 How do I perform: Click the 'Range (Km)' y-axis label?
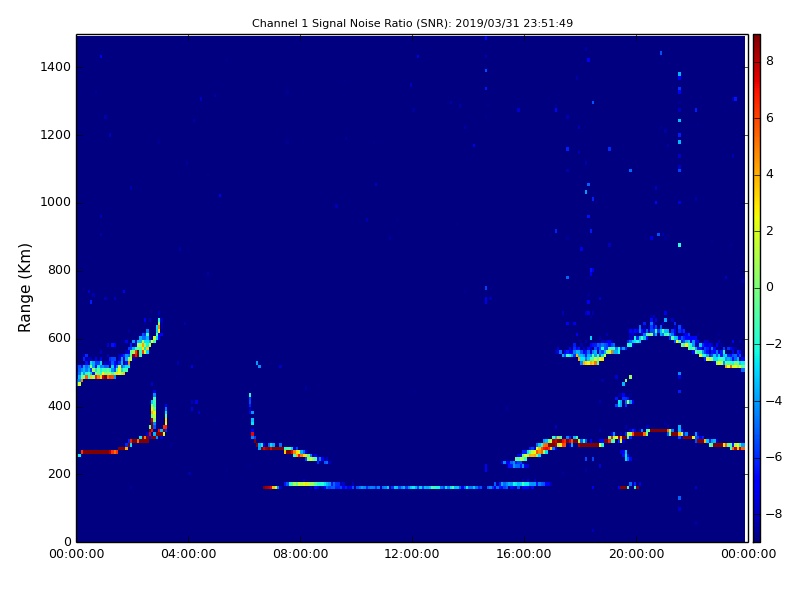(24, 288)
